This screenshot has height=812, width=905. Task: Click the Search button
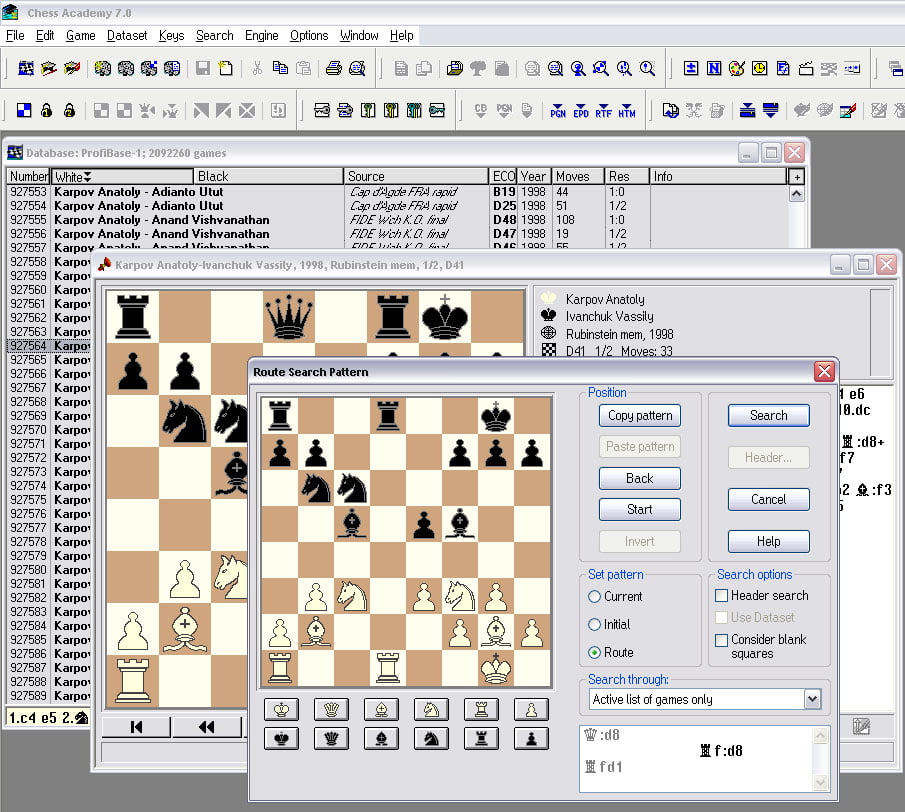(767, 415)
